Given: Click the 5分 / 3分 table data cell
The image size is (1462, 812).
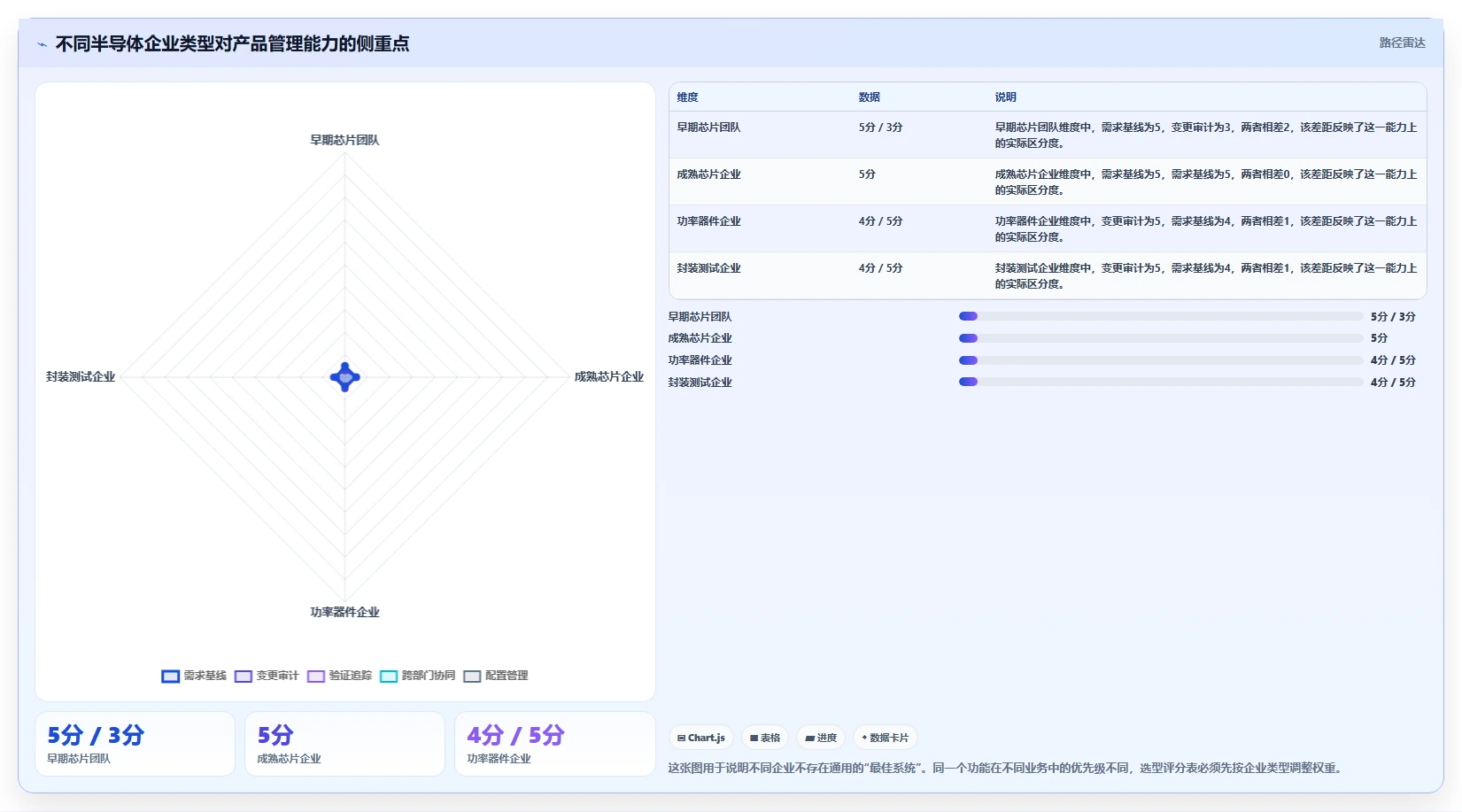Looking at the screenshot, I should (x=880, y=128).
